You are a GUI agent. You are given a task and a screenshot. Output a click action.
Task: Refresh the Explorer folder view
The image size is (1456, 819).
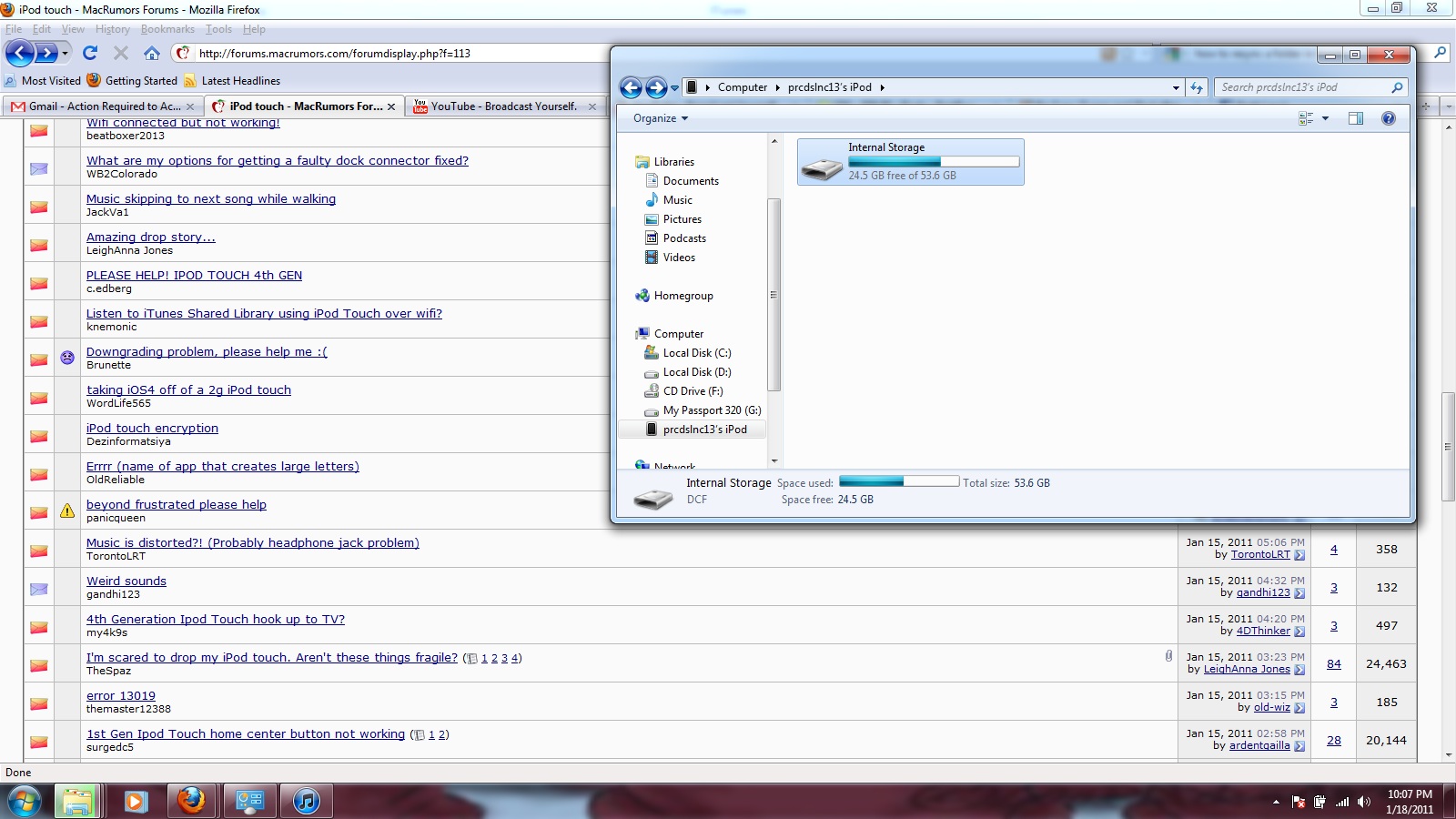[1197, 87]
